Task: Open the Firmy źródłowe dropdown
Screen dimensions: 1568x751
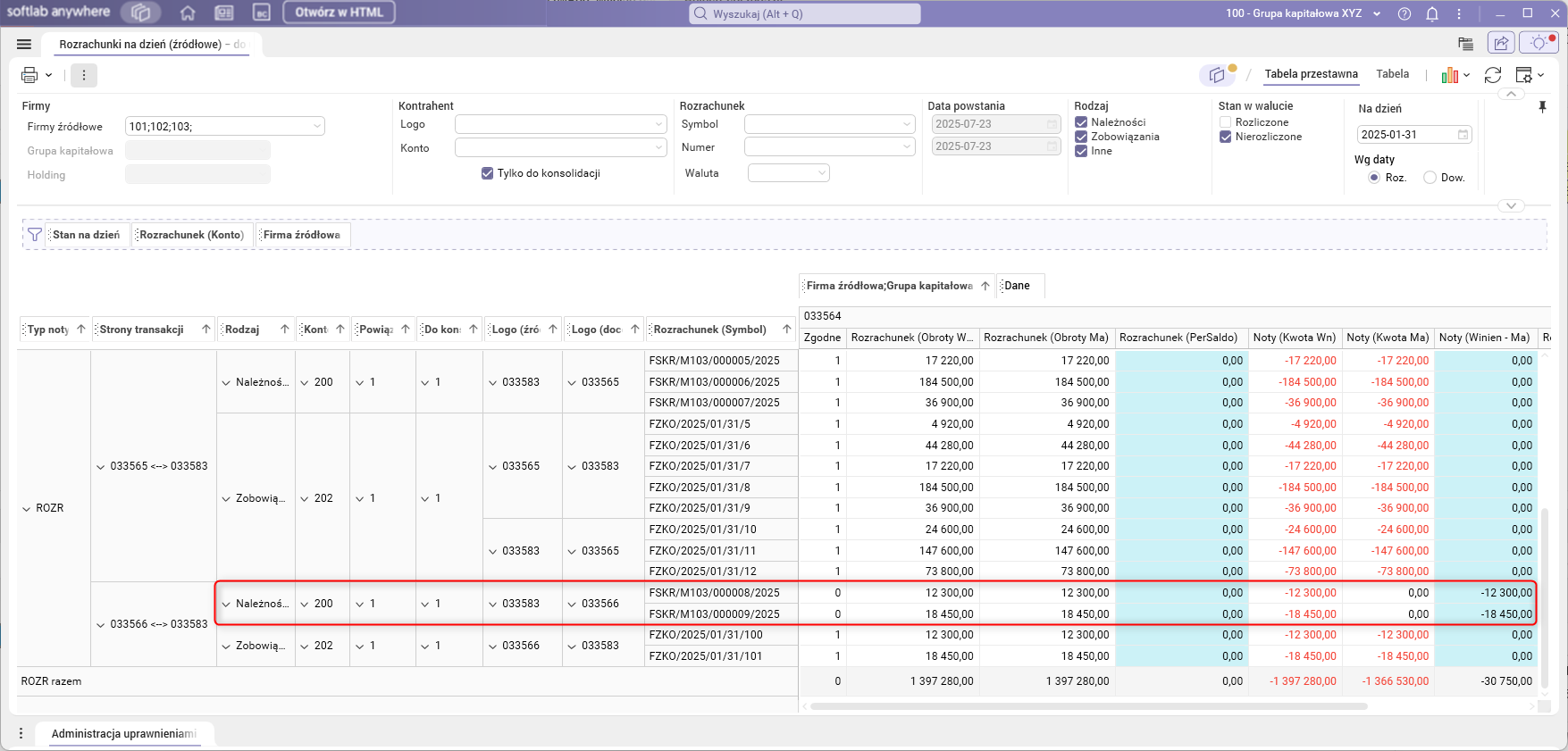Action: point(316,127)
